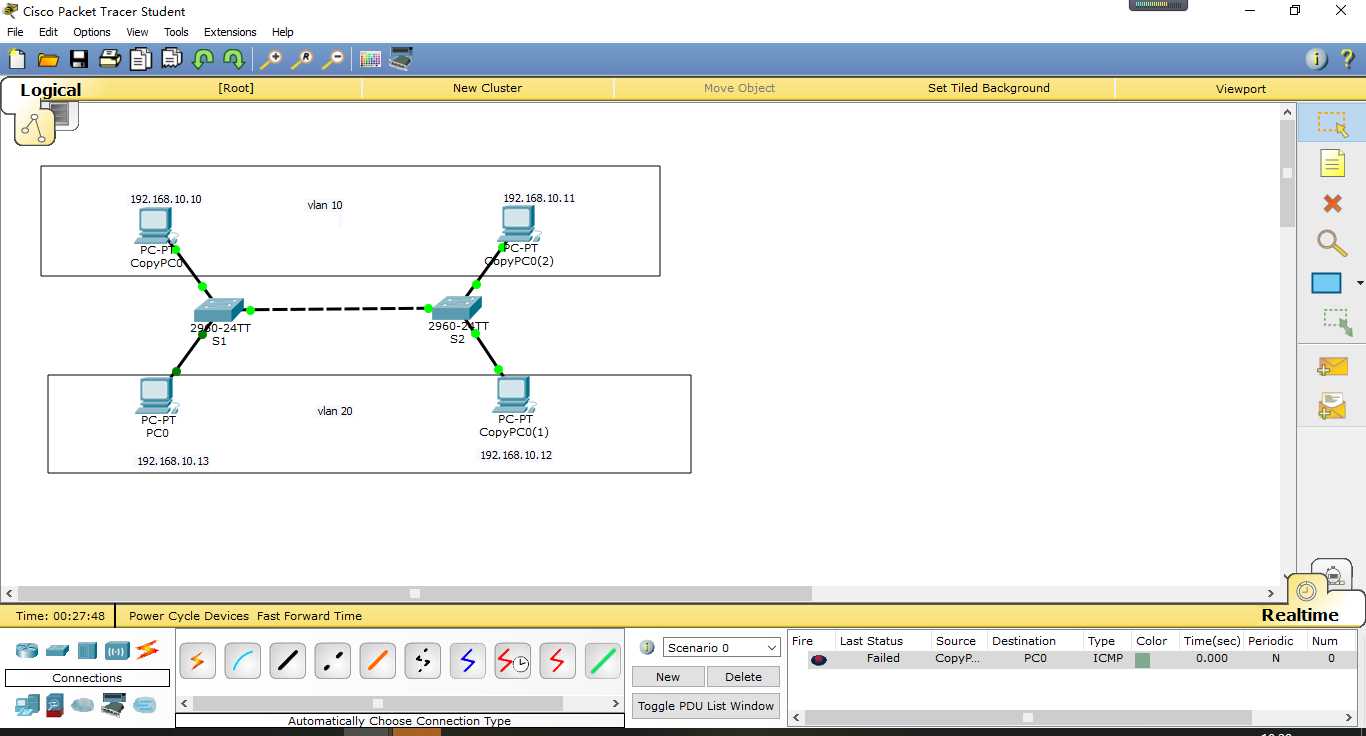Select the Inspect magnifier tool

[1332, 243]
